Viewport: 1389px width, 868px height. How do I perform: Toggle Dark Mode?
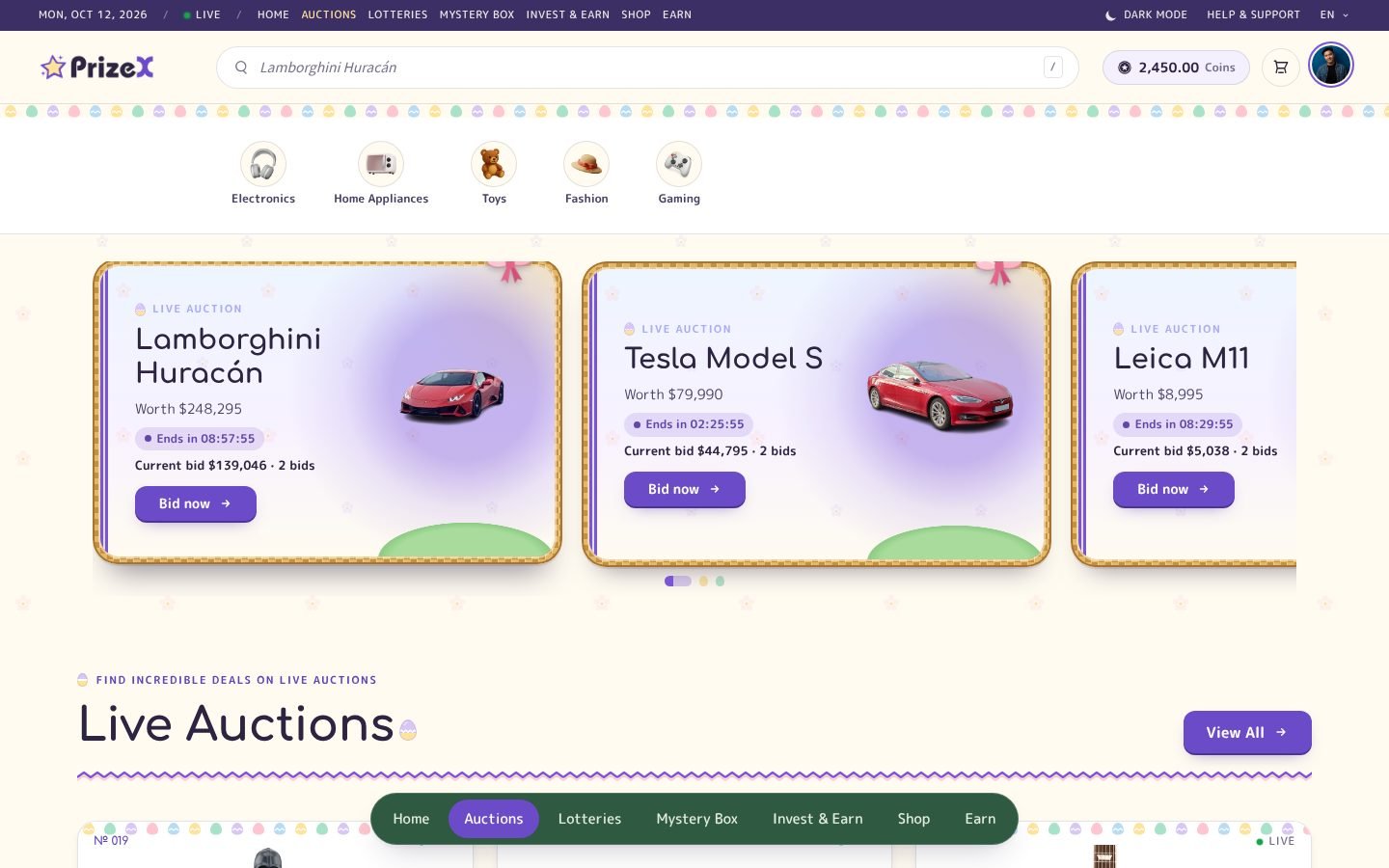[1146, 14]
